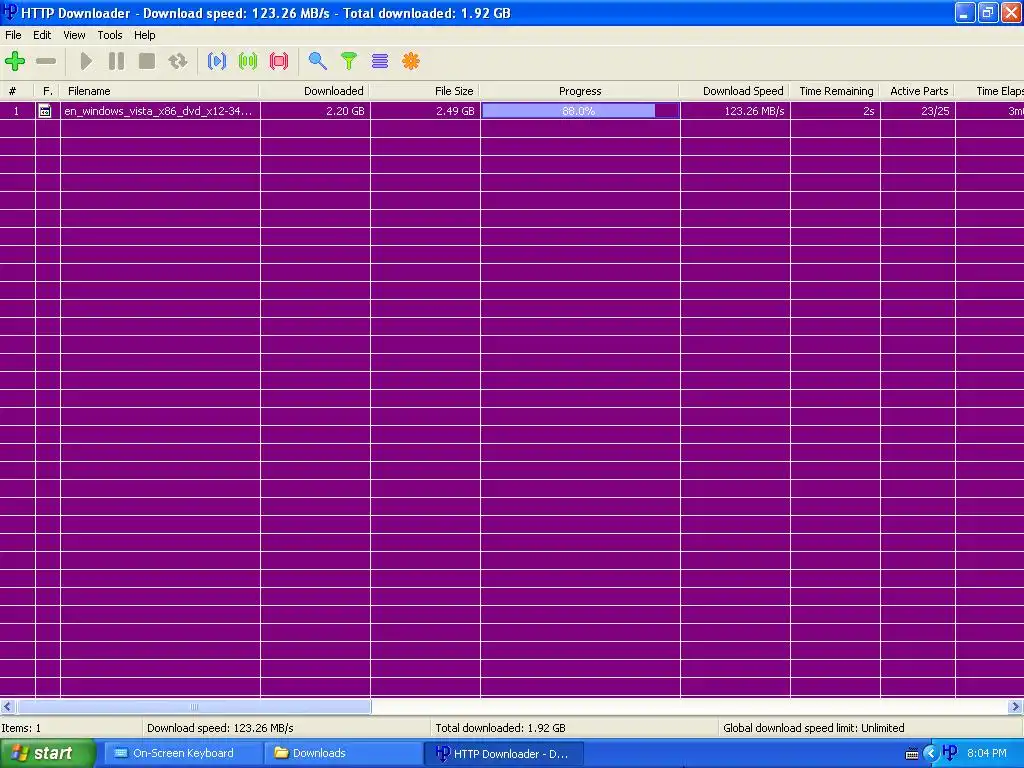Viewport: 1024px width, 768px height.
Task: Open Options with the orange gear icon
Action: point(411,61)
